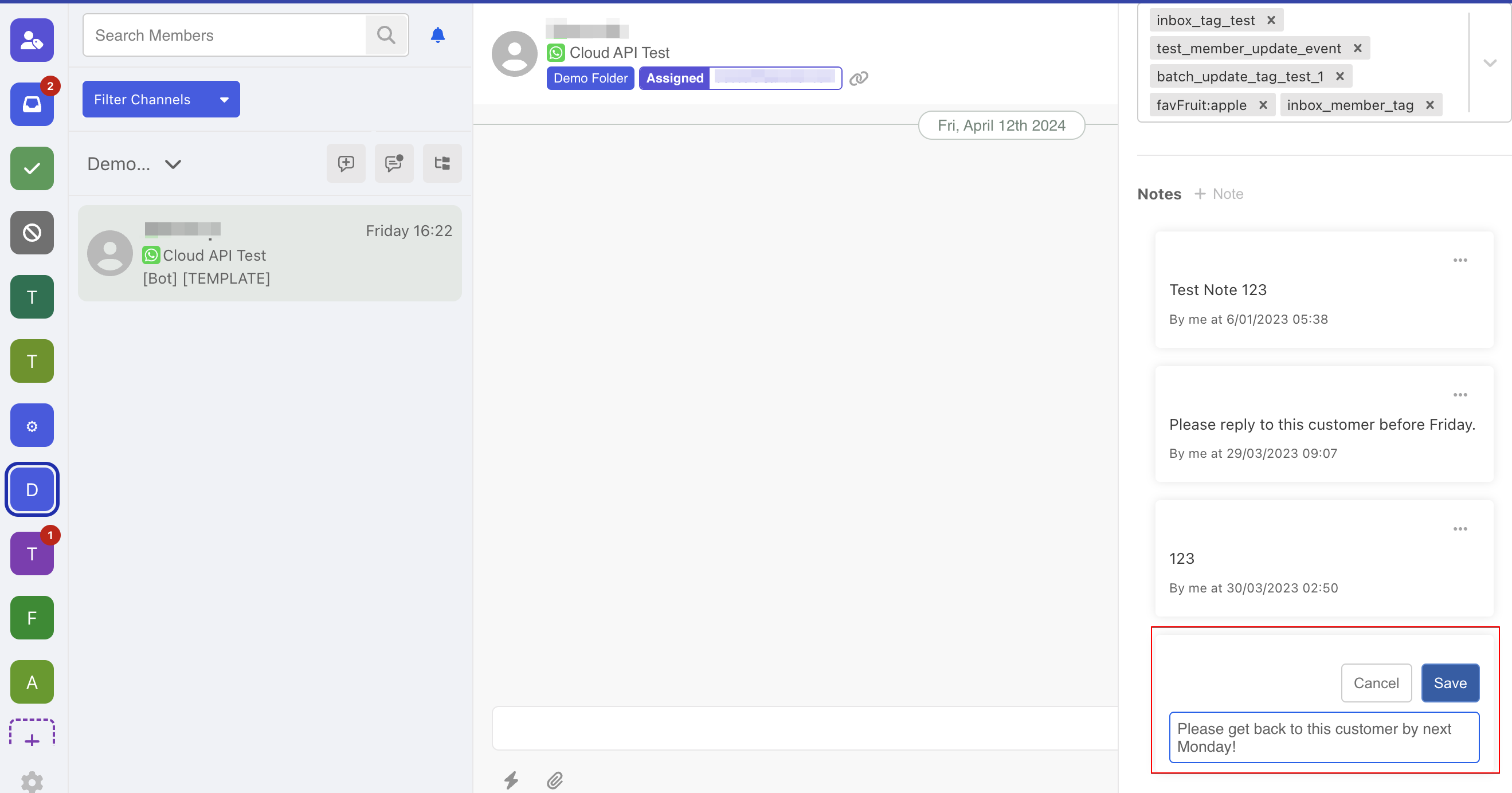Open options menu for Test Note 123
1512x793 pixels.
1460,260
